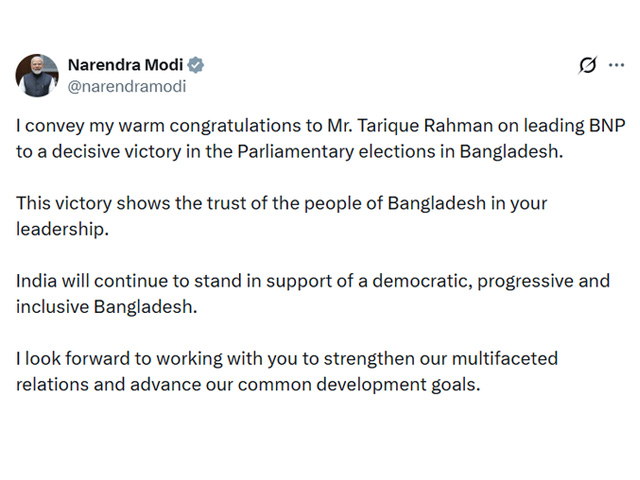Click the word 'leadership.' in the post

(61, 229)
